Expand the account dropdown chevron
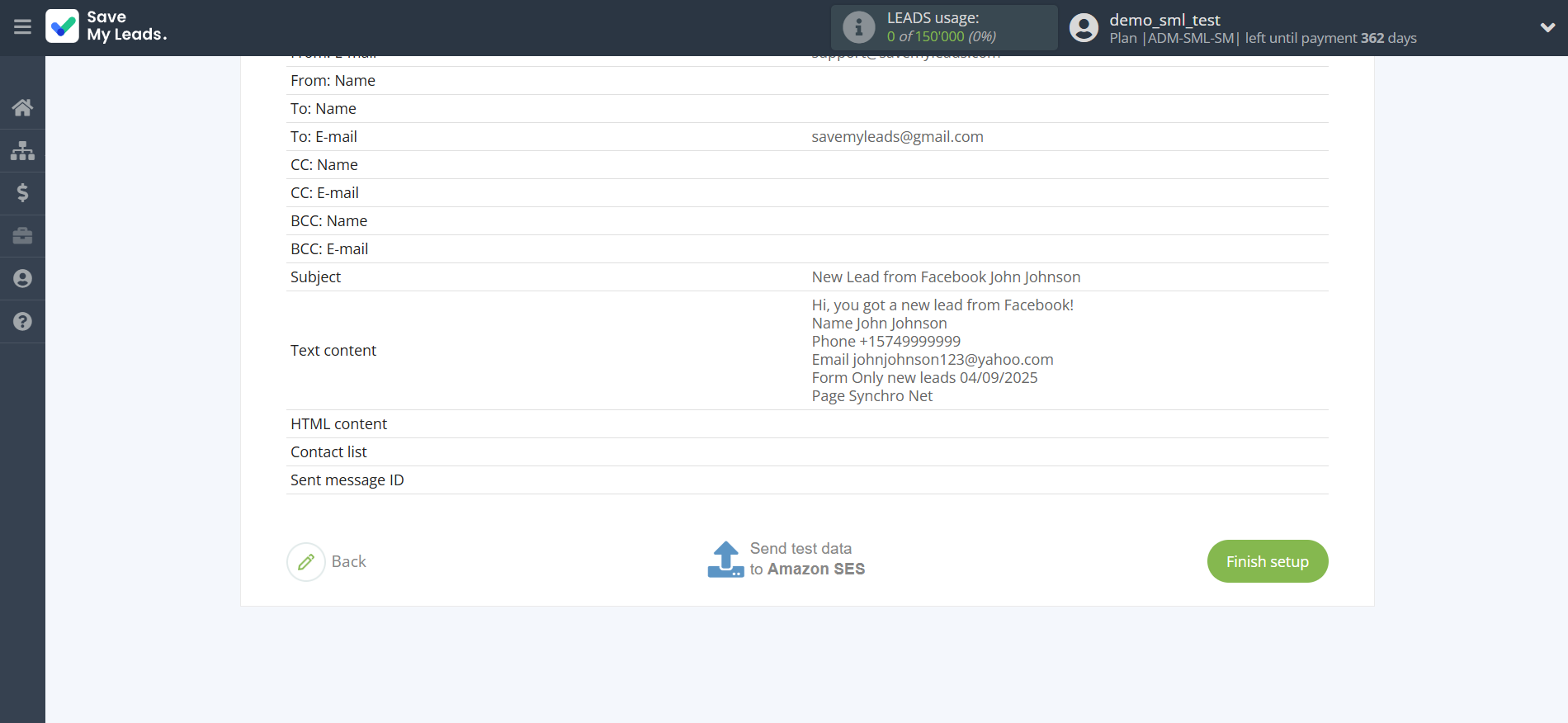 click(1547, 27)
